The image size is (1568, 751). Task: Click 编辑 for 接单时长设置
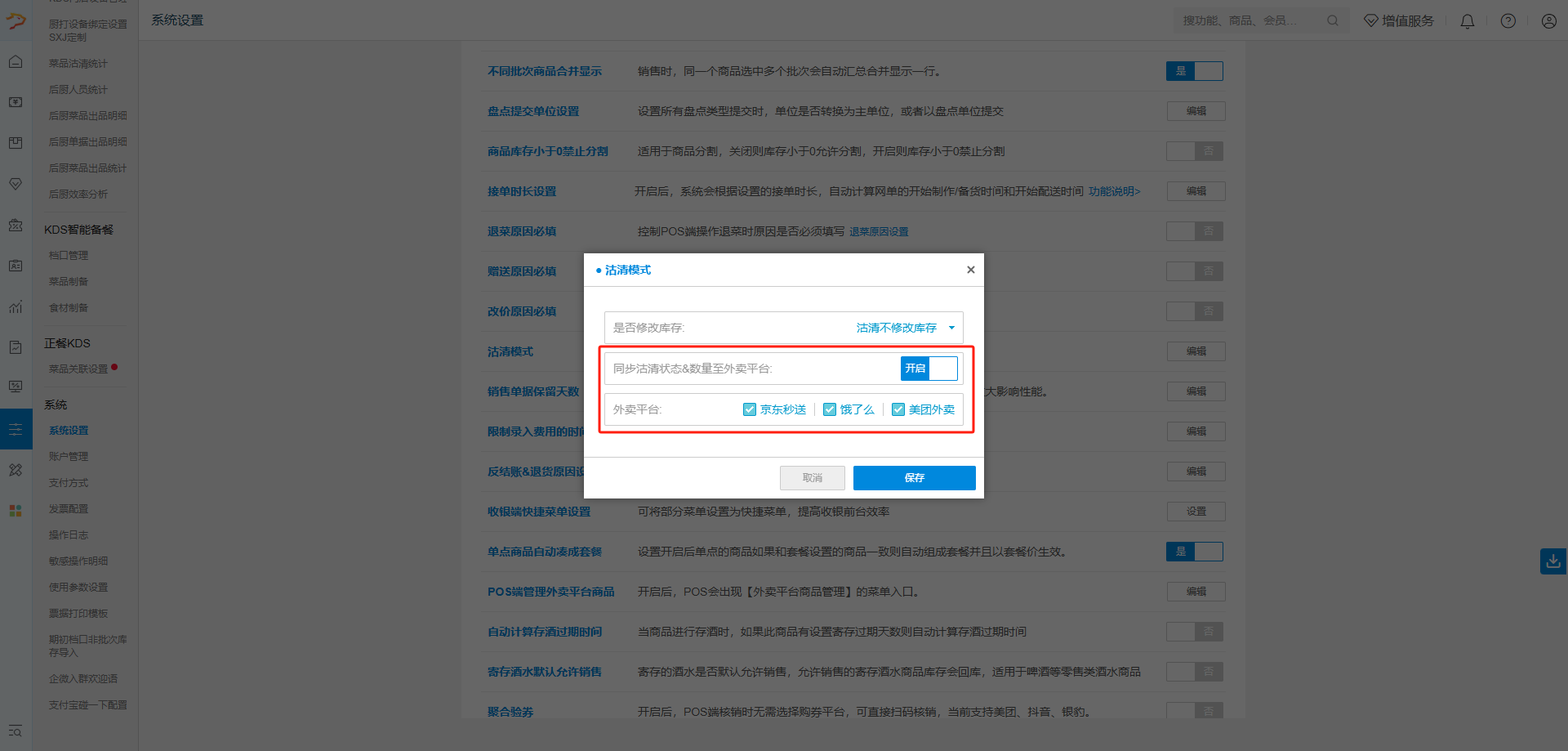tap(1196, 191)
